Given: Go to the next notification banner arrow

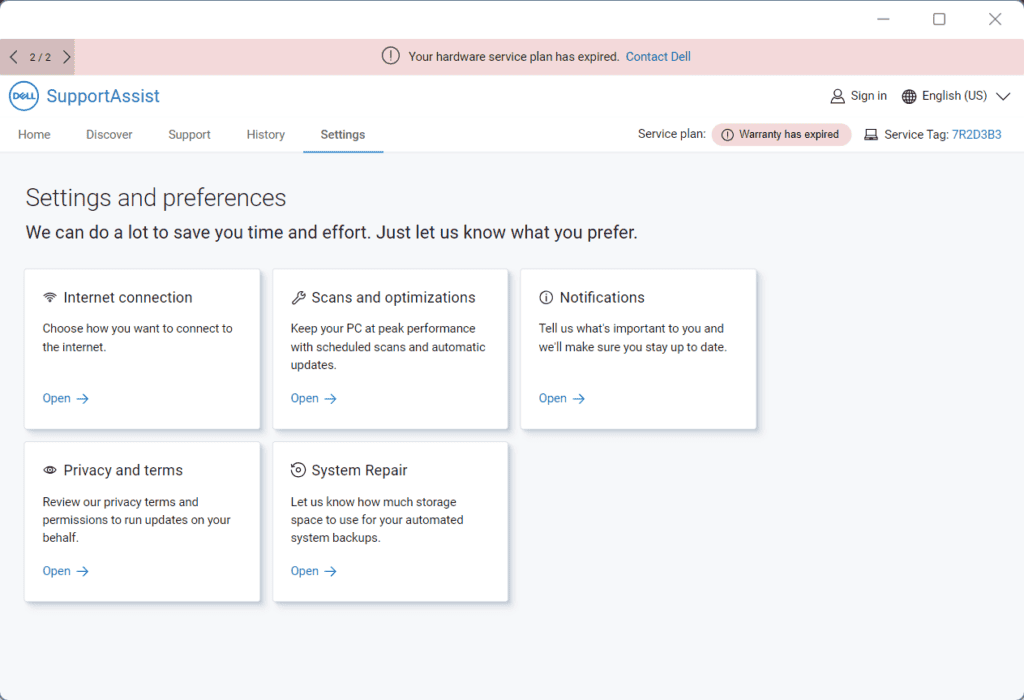Looking at the screenshot, I should [x=67, y=57].
